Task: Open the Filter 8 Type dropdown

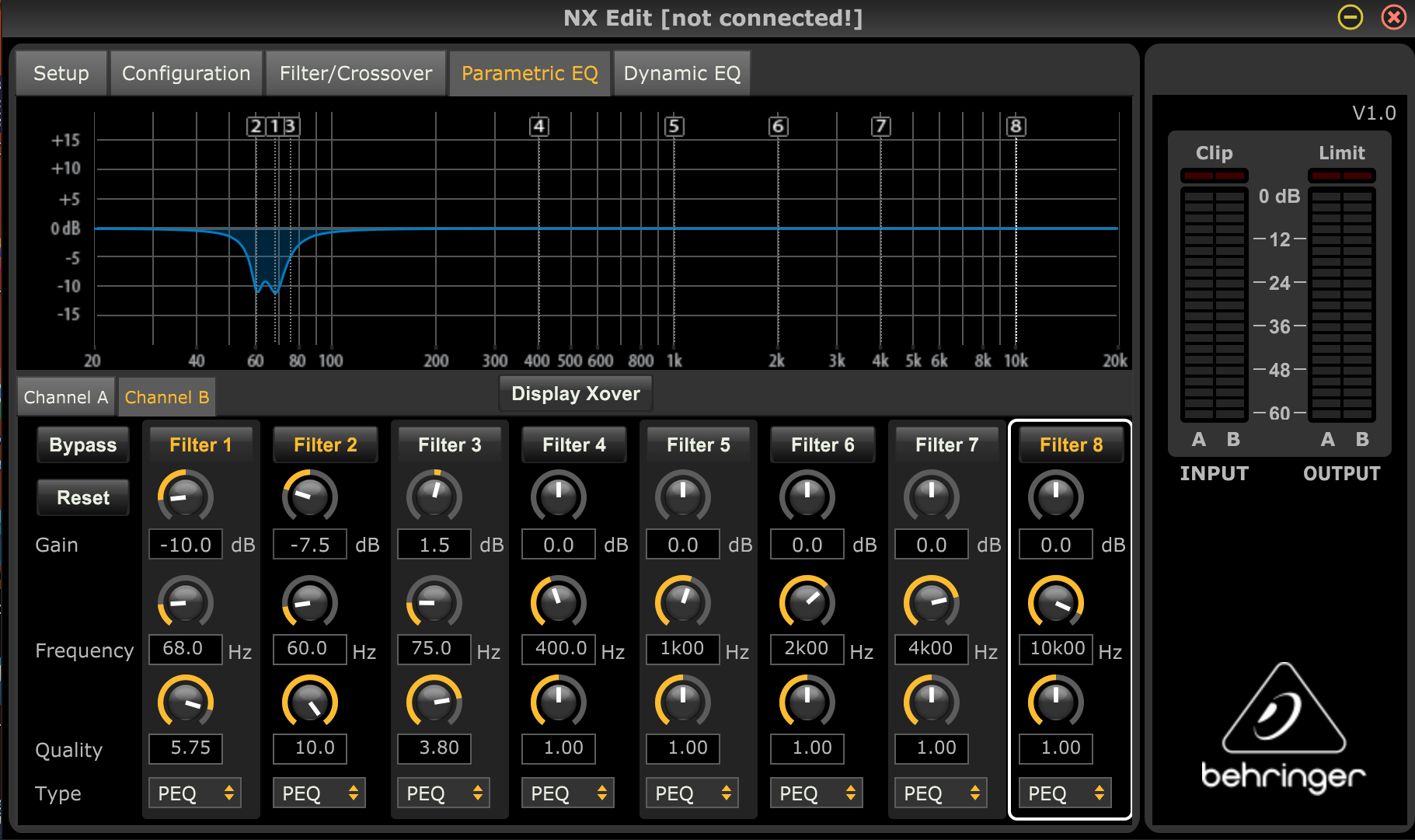Action: click(x=1065, y=793)
